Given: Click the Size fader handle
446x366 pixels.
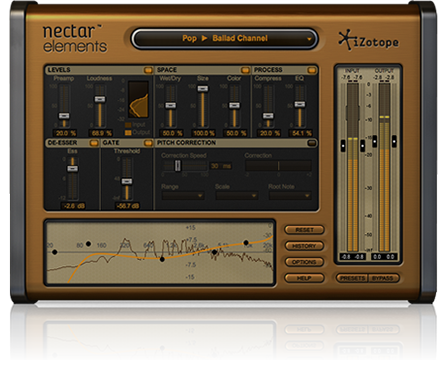Looking at the screenshot, I should (x=202, y=88).
